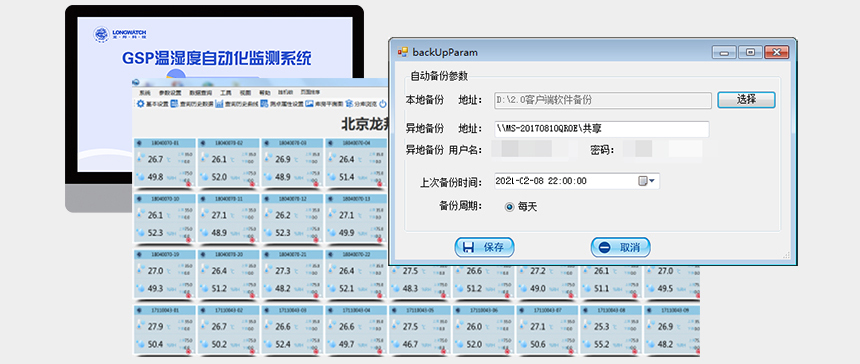Click card header 17110043-07
860x364 pixels.
(x=547, y=310)
